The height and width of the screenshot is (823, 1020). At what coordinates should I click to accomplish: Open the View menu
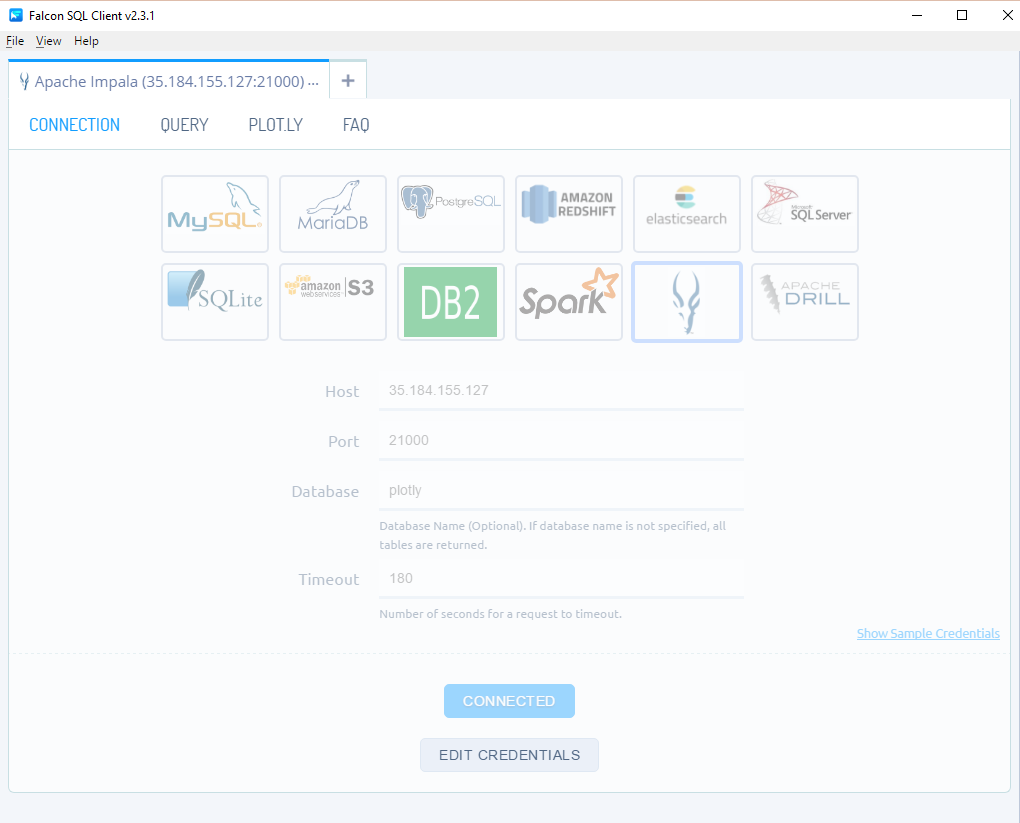coord(48,41)
